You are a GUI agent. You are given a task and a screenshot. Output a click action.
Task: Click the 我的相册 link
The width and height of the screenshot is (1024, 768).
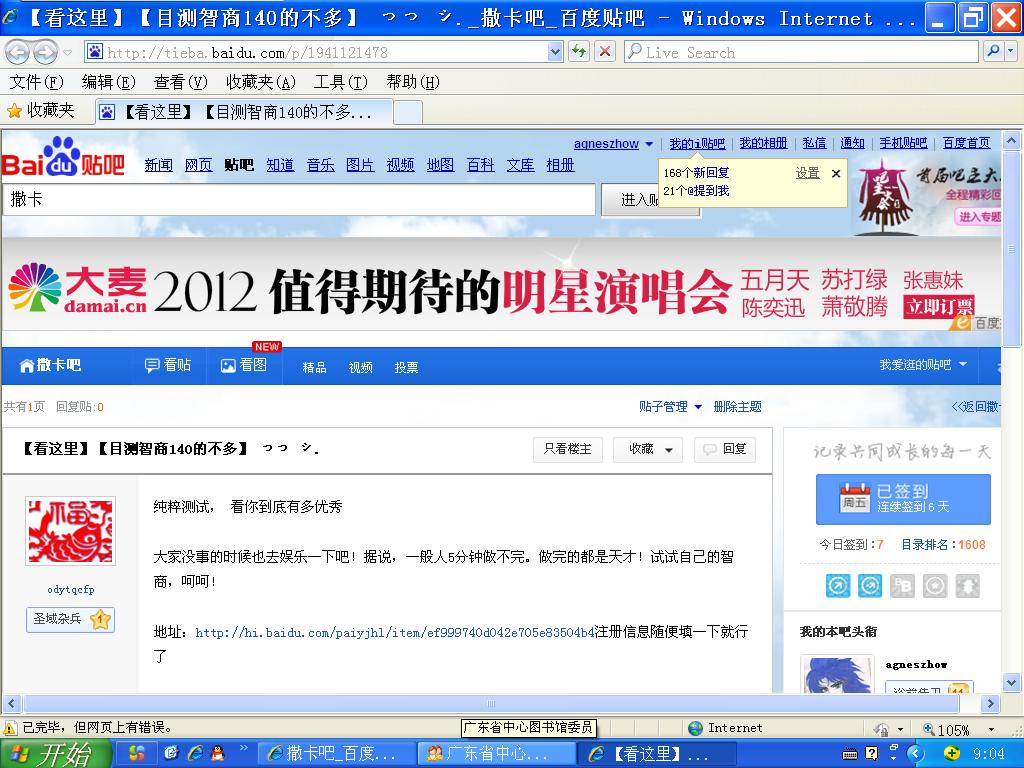point(763,144)
